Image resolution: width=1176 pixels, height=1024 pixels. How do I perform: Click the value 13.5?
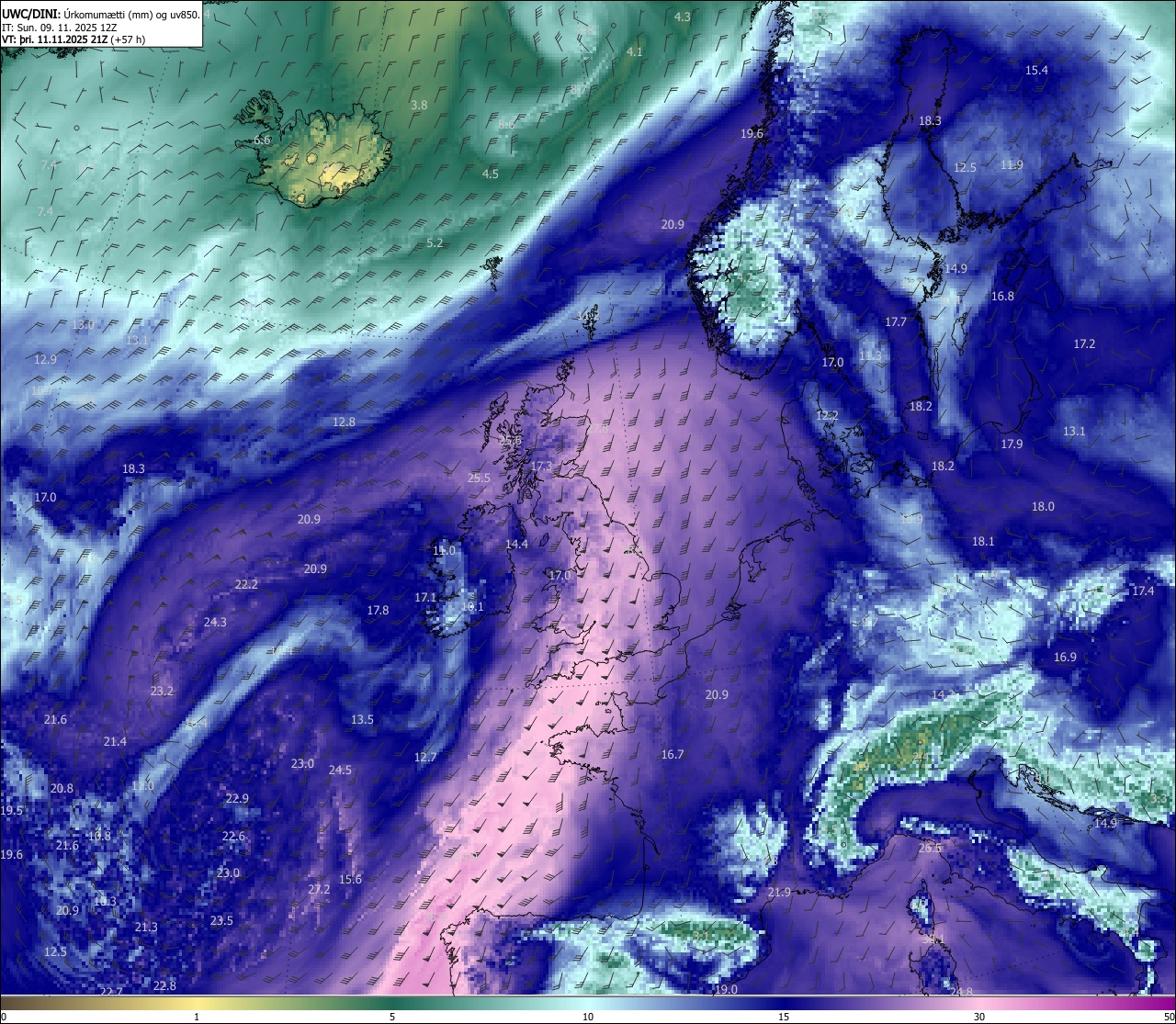362,720
